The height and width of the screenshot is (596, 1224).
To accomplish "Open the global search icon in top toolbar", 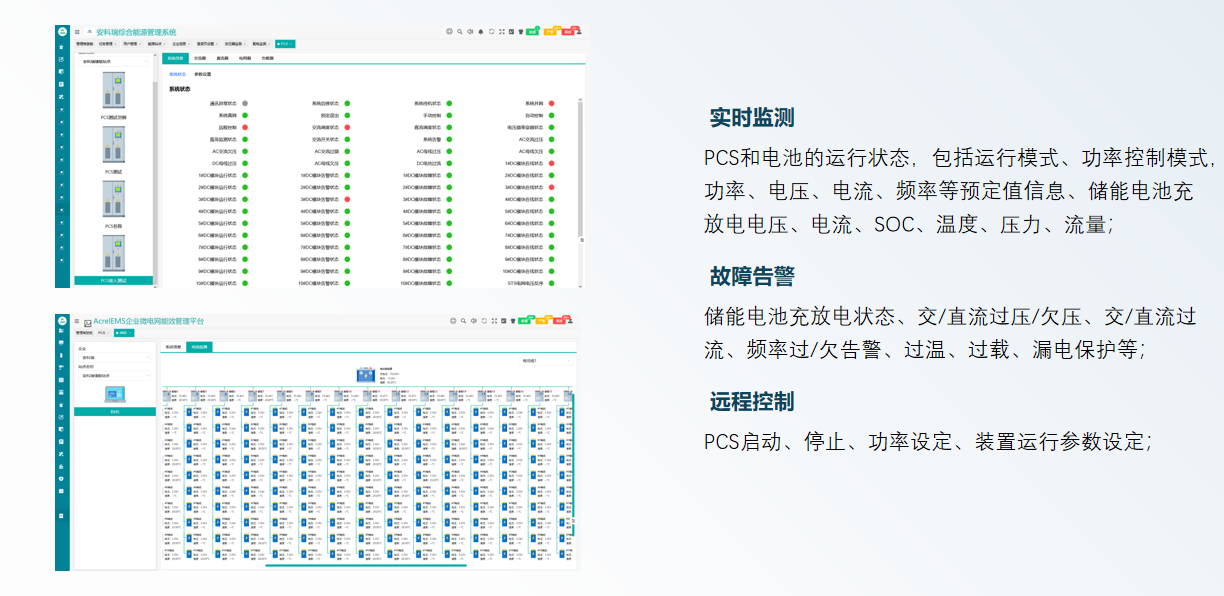I will (459, 31).
